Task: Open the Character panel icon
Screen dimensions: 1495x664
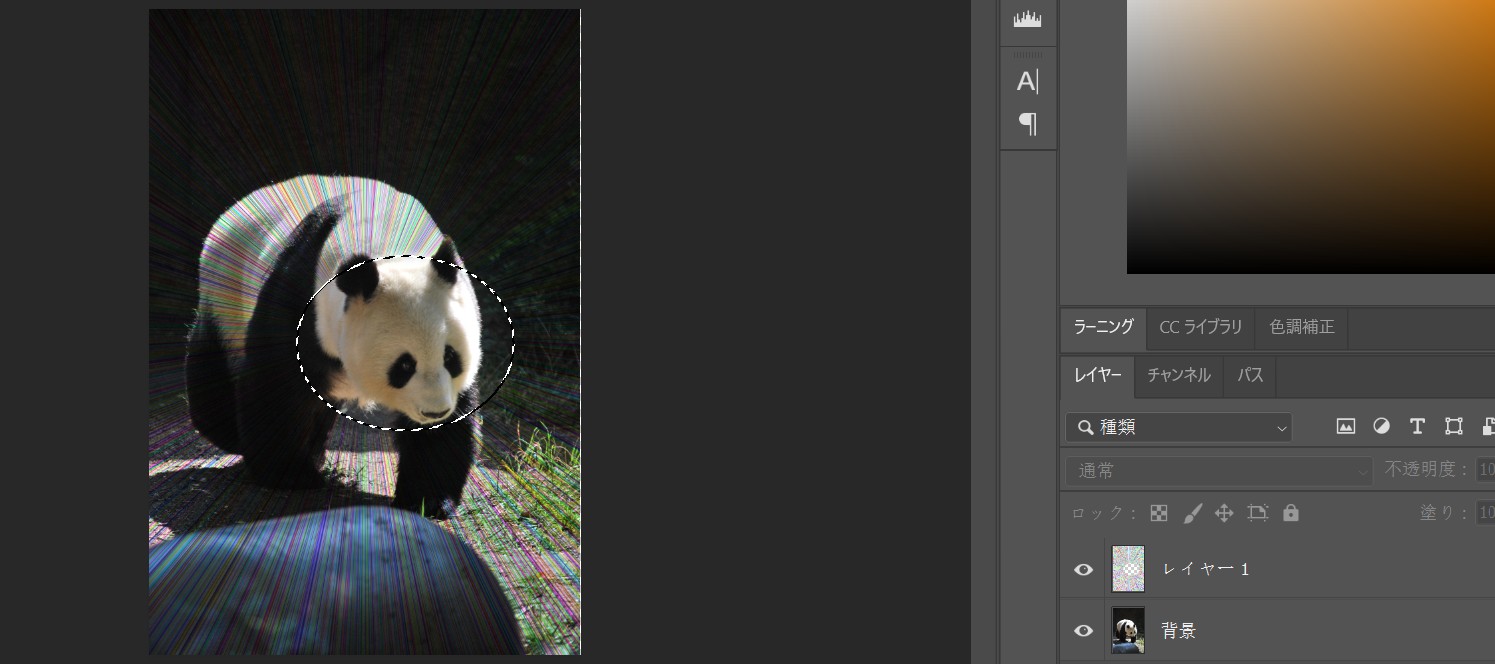Action: (x=1028, y=81)
